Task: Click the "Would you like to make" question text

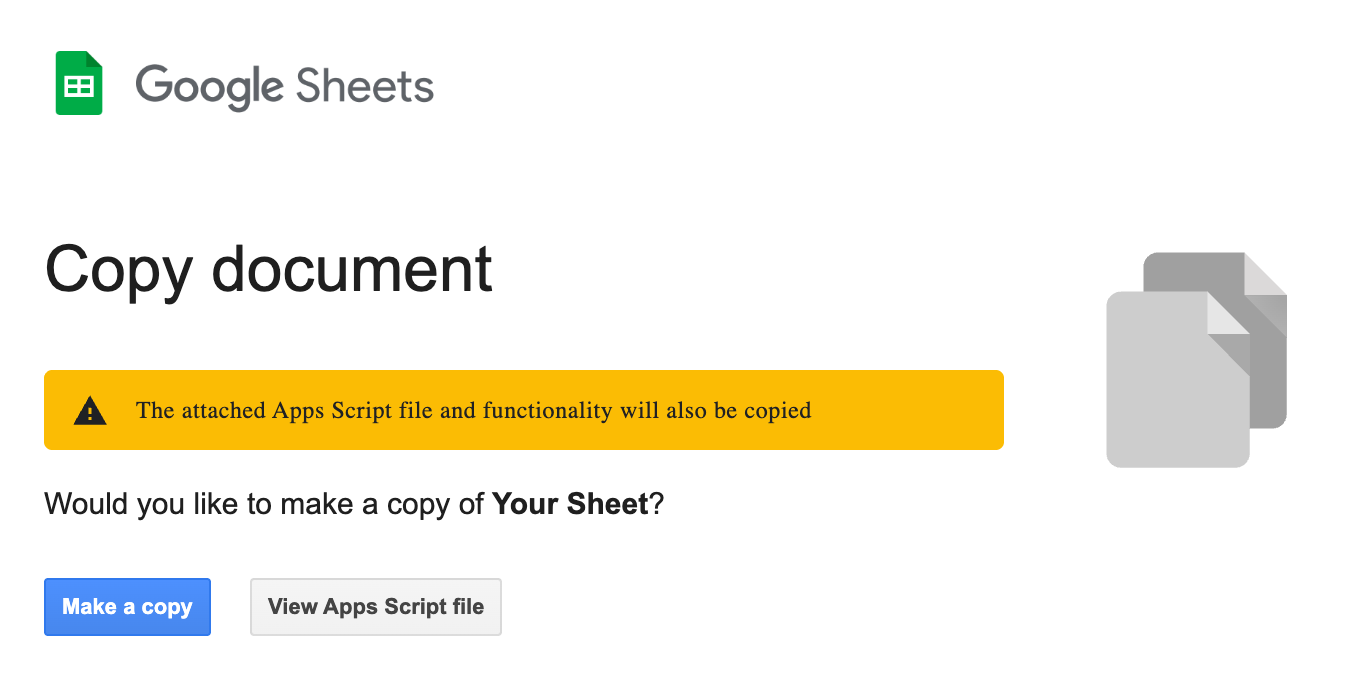Action: pyautogui.click(x=200, y=504)
